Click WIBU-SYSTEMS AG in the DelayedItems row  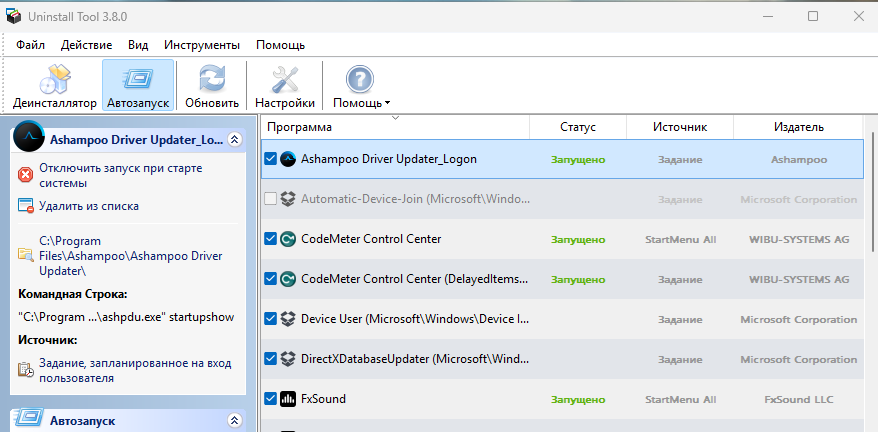pyautogui.click(x=799, y=279)
